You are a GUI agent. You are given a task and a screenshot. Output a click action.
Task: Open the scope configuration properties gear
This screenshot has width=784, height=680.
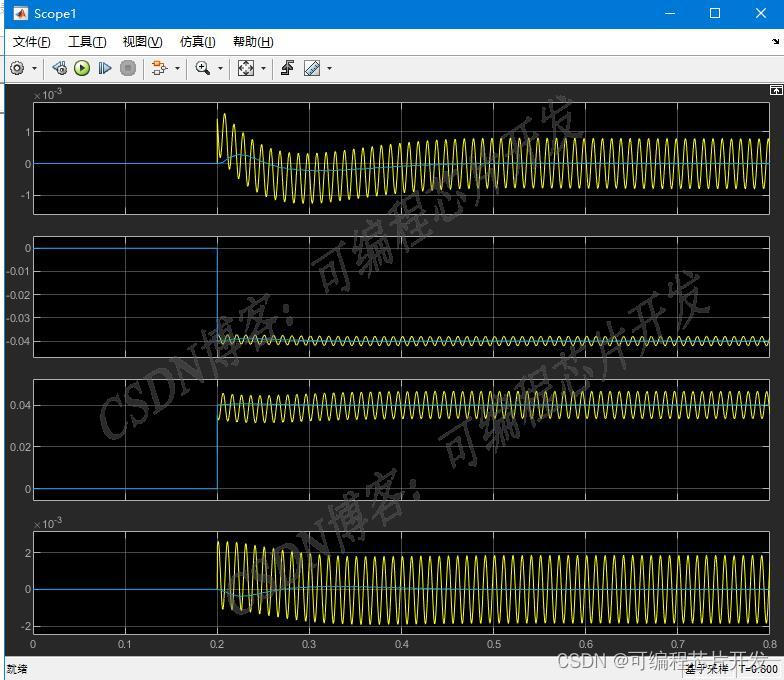[17, 68]
